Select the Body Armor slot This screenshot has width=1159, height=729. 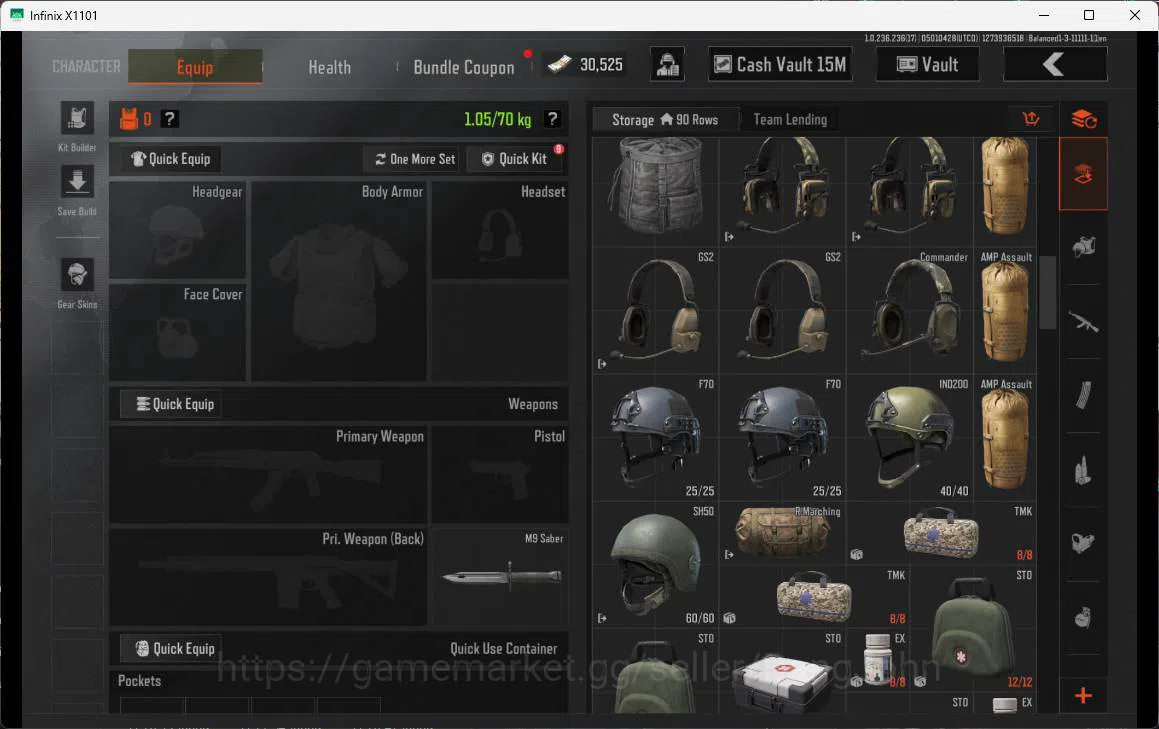[x=339, y=281]
